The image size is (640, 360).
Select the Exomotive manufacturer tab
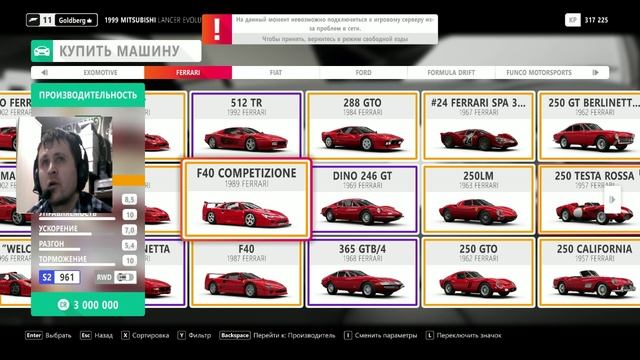100,73
